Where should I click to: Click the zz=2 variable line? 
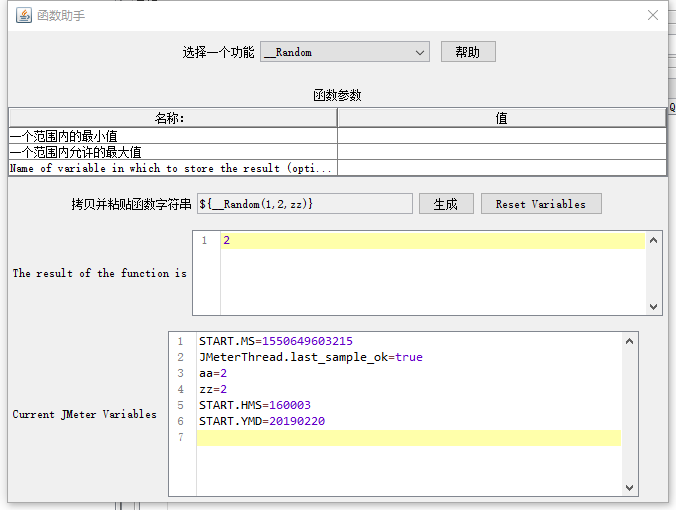(213, 389)
